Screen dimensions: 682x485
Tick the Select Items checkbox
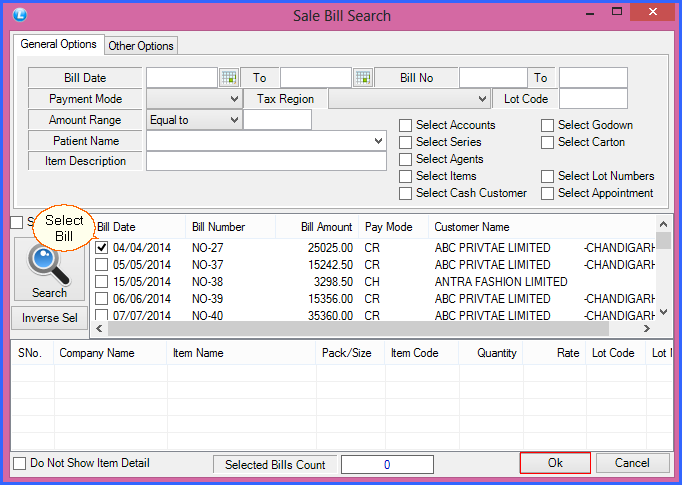click(x=405, y=176)
